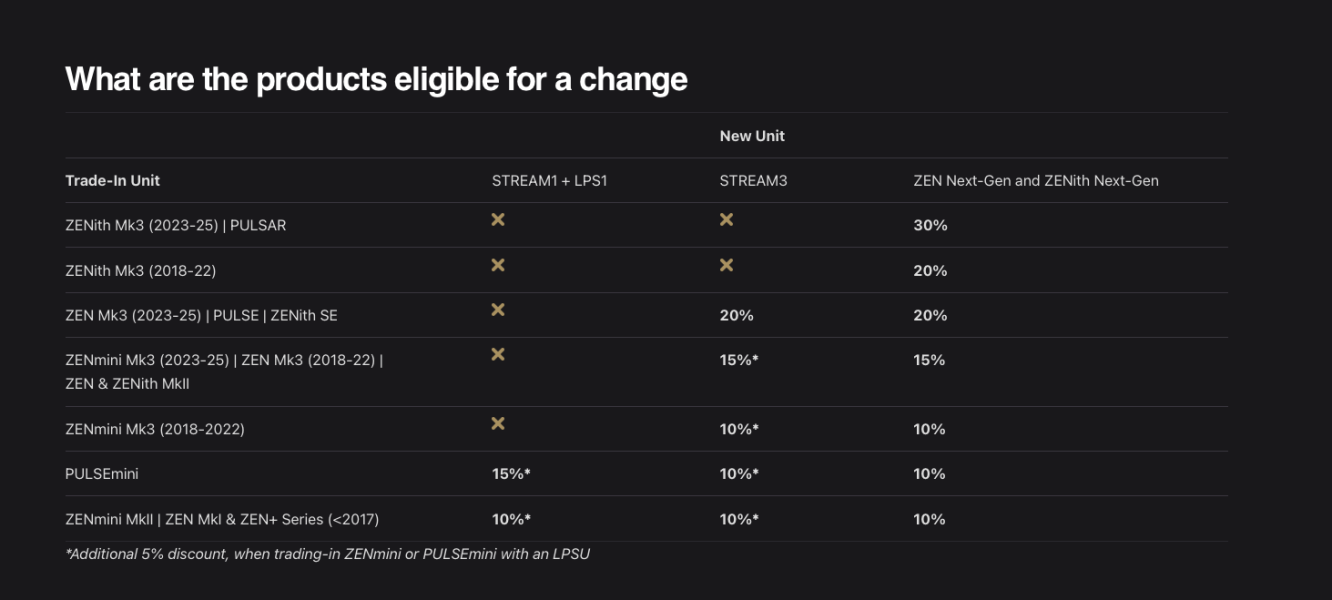
Task: Click X icon in ZEN & ZENith MkII row
Action: pos(498,354)
